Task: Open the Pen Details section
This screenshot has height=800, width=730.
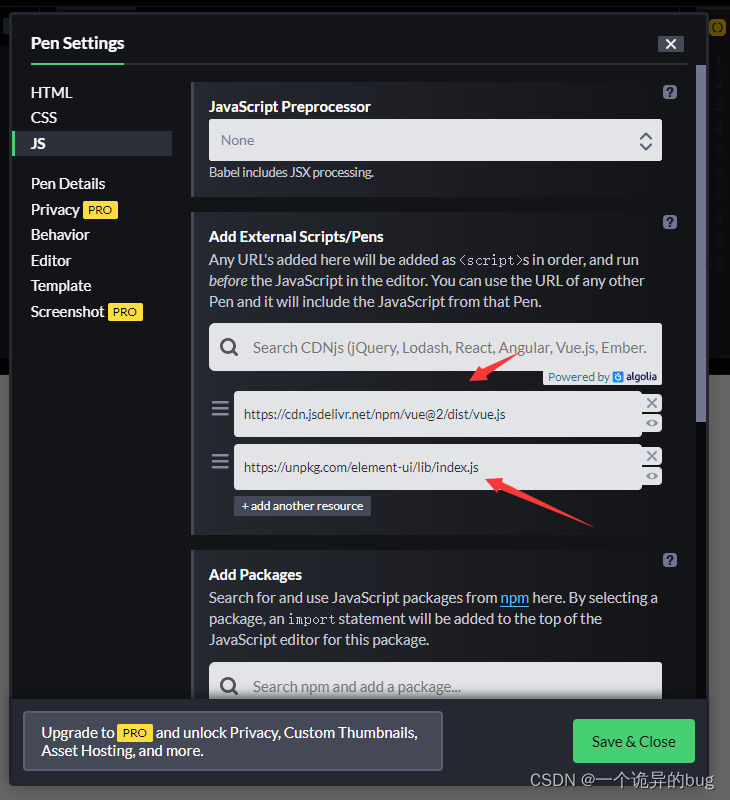Action: point(68,184)
